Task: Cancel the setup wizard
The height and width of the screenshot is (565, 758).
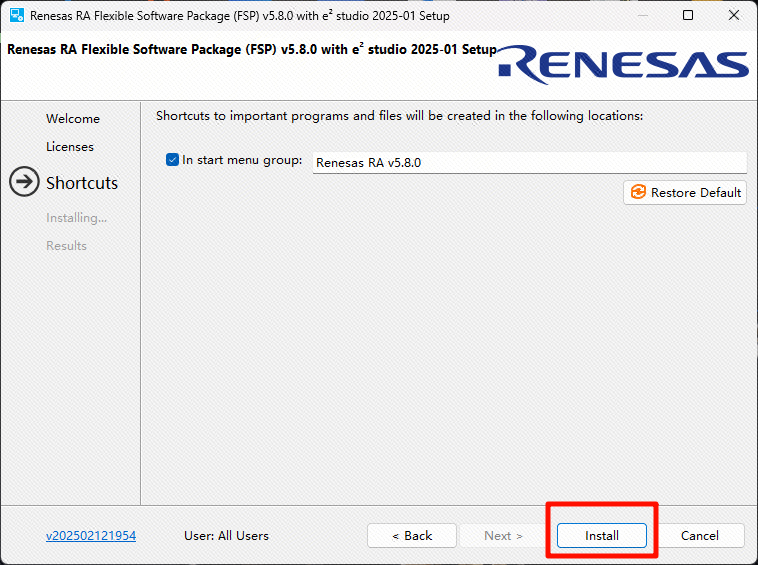Action: pos(700,536)
